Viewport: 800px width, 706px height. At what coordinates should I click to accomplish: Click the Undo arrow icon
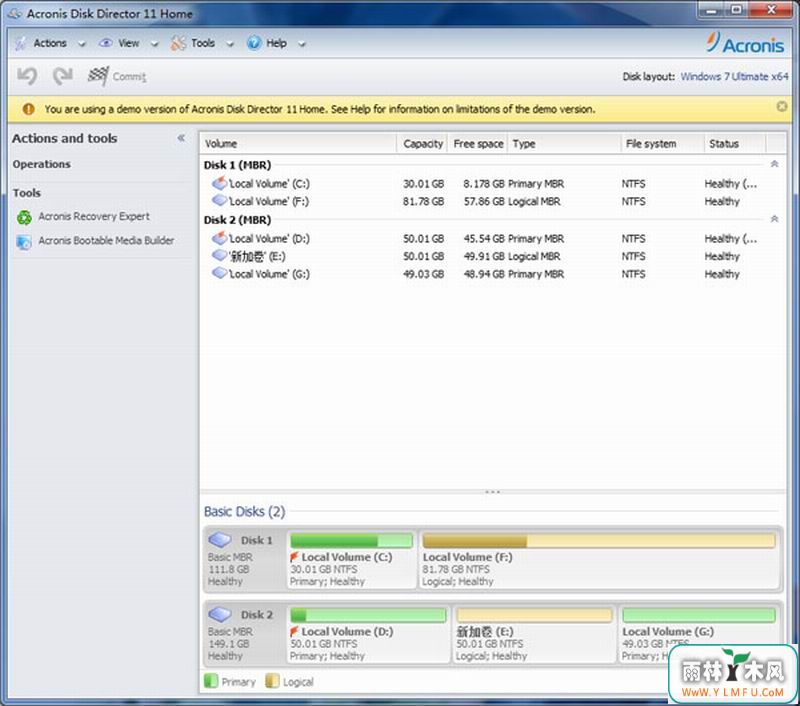(27, 77)
